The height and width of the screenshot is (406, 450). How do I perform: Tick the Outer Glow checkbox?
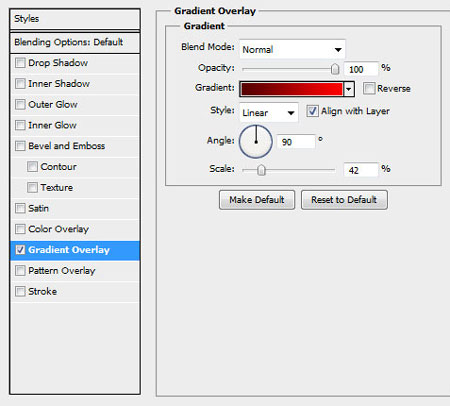20,104
